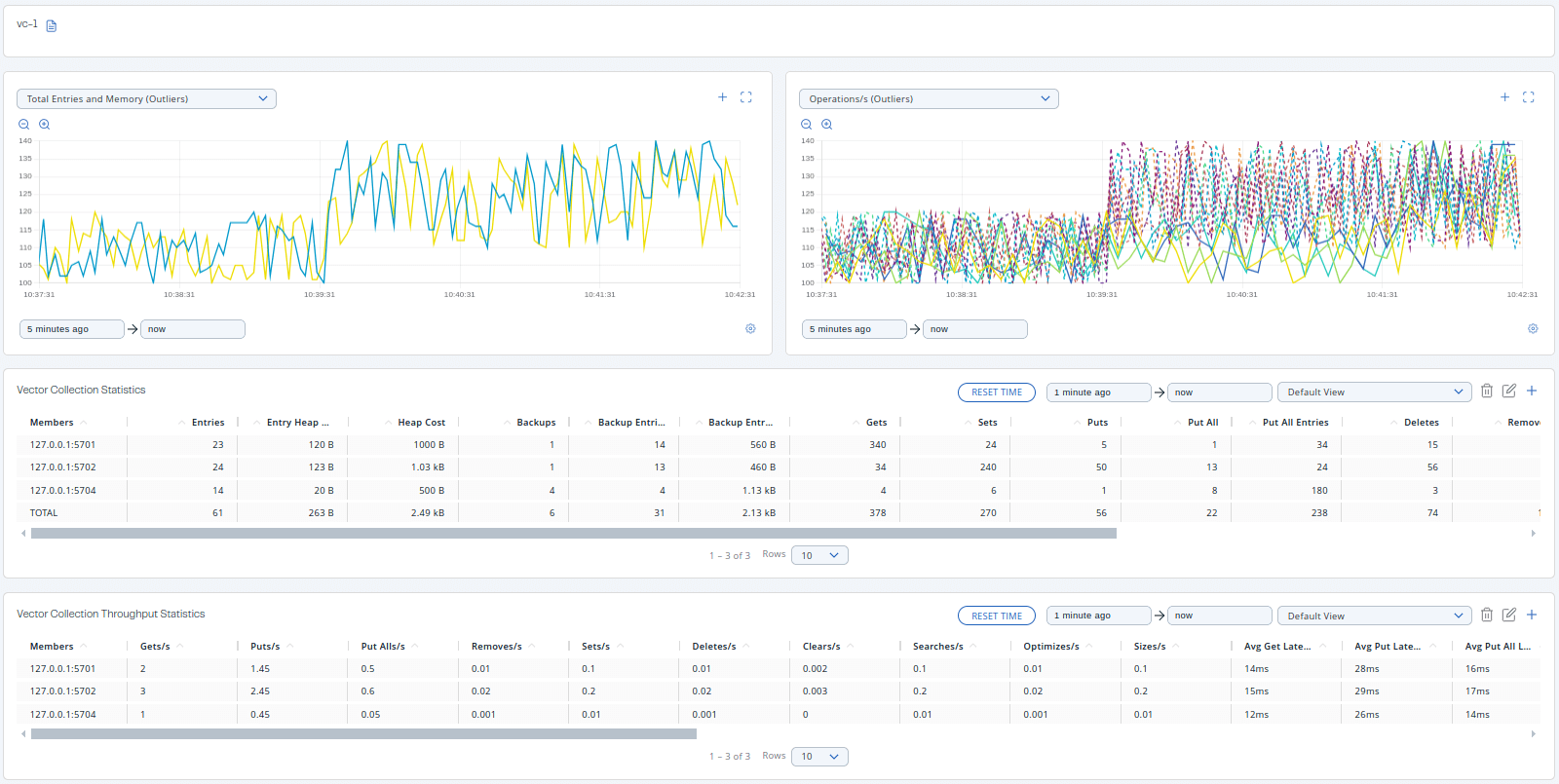The height and width of the screenshot is (784, 1559).
Task: Open Total Entries and Memory (Outliers) dropdown
Action: coord(146,99)
